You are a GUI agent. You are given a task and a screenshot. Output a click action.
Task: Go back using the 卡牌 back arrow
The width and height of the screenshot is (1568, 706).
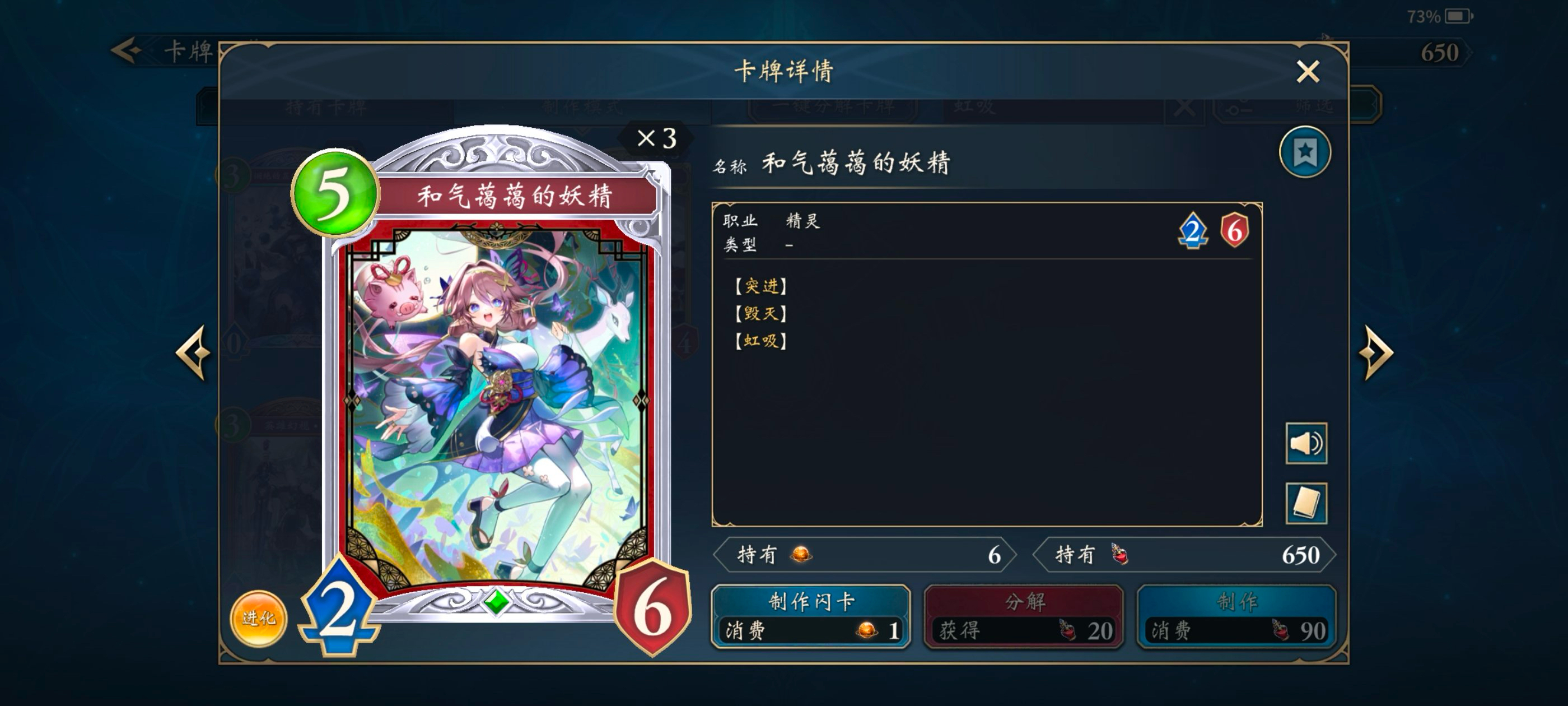pos(127,50)
